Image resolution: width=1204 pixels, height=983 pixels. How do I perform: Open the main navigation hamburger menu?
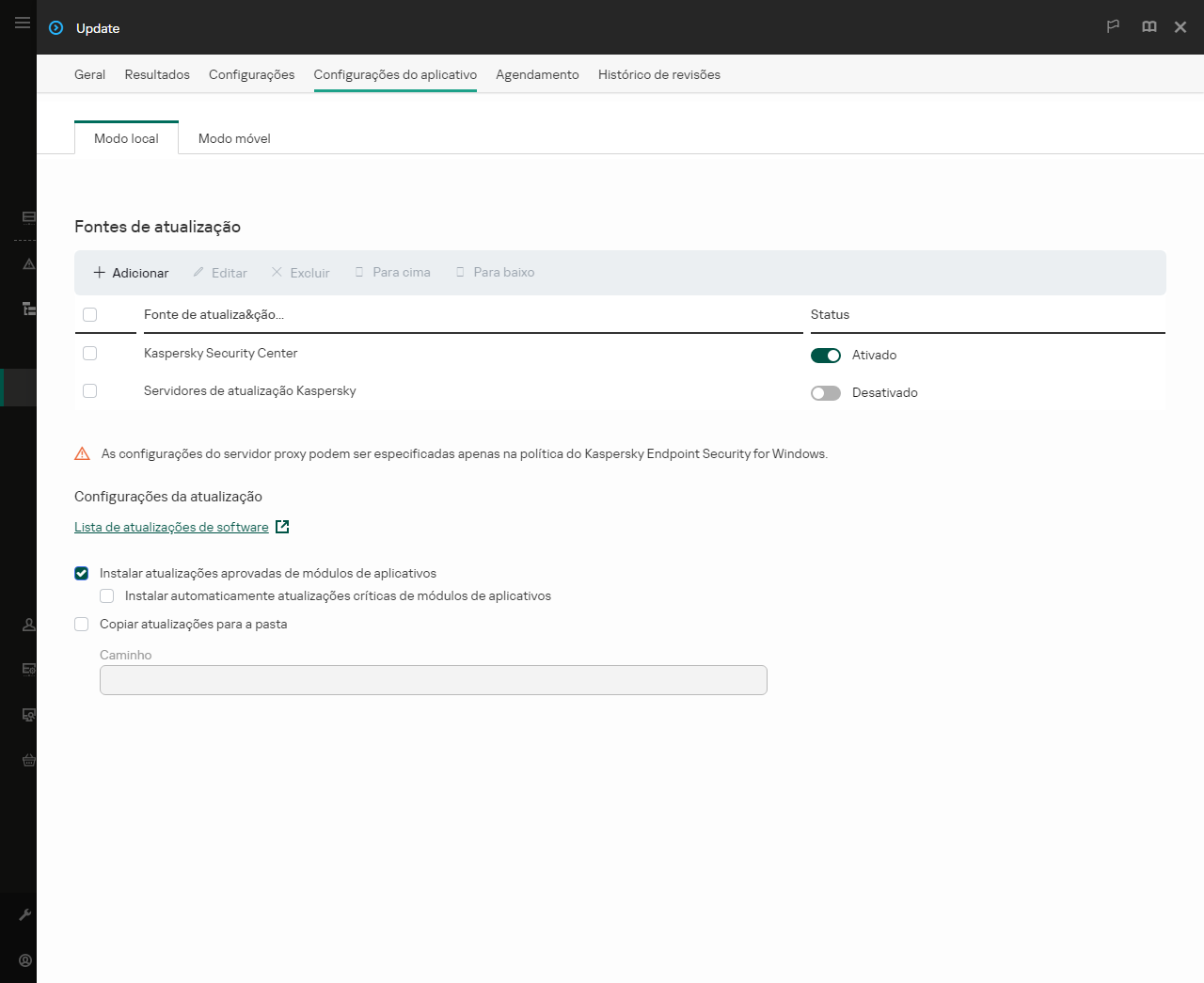[x=22, y=23]
